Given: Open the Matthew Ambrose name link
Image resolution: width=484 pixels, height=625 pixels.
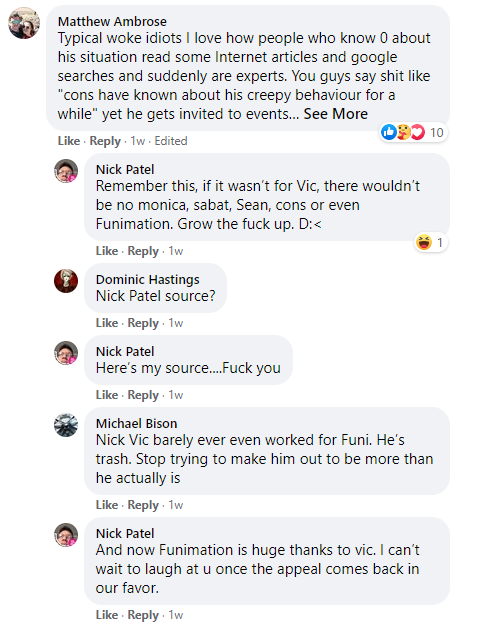Looking at the screenshot, I should tap(112, 22).
